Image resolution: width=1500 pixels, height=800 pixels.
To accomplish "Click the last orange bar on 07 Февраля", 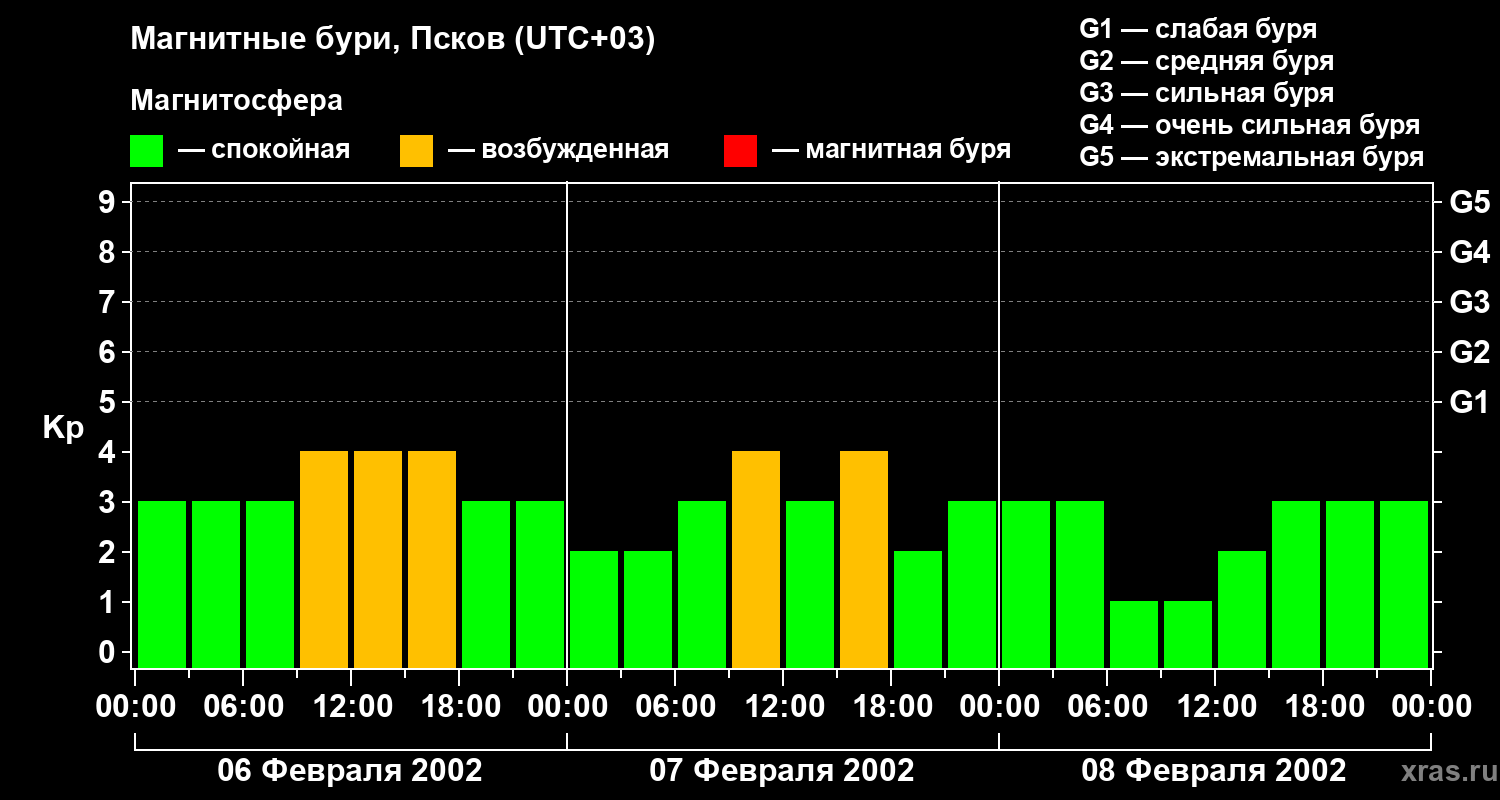I will point(864,559).
